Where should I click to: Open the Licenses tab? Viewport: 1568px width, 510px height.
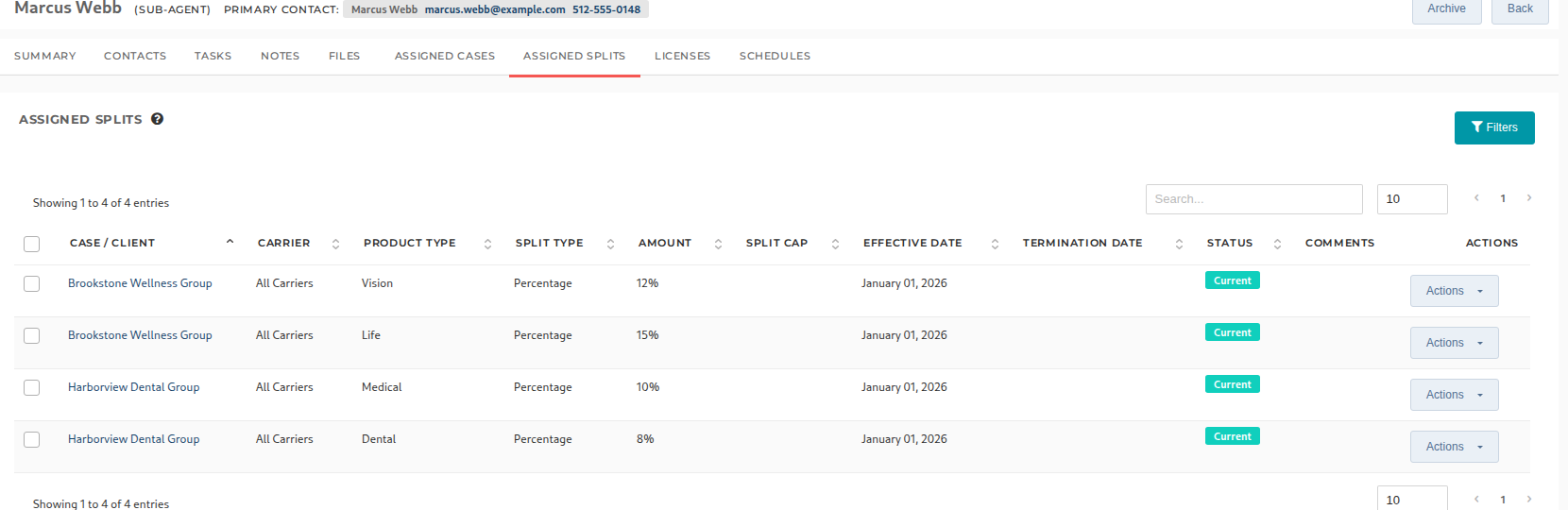click(683, 56)
